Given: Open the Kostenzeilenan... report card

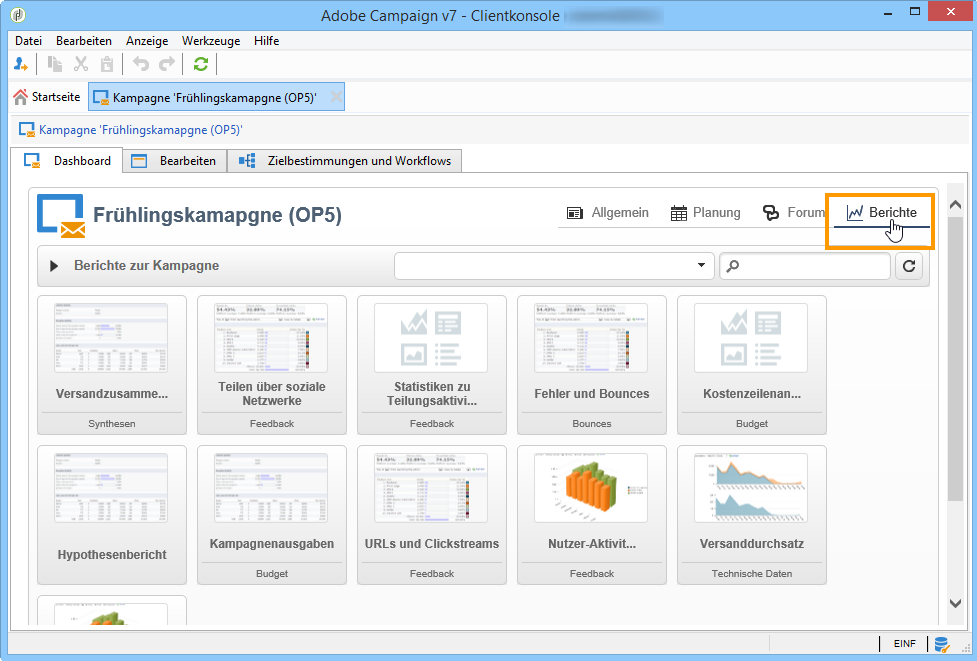Looking at the screenshot, I should 752,365.
